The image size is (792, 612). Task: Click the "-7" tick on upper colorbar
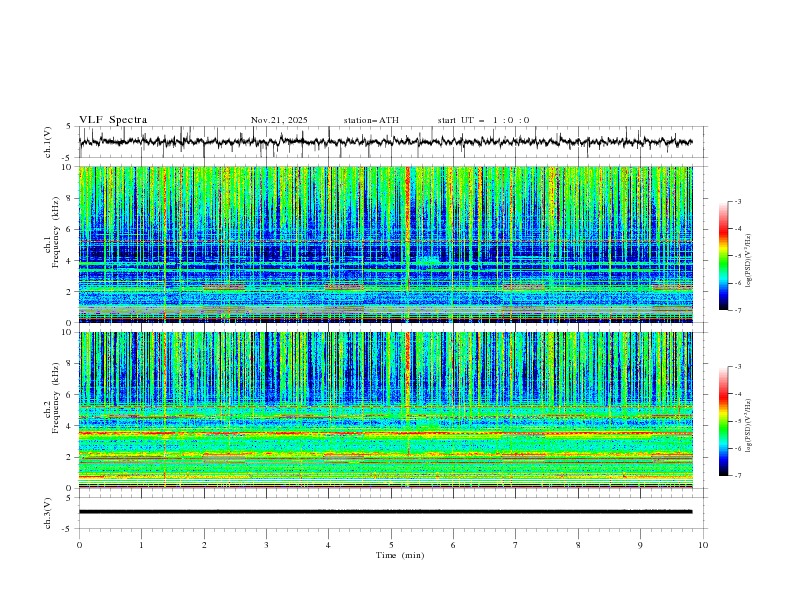coord(738,310)
